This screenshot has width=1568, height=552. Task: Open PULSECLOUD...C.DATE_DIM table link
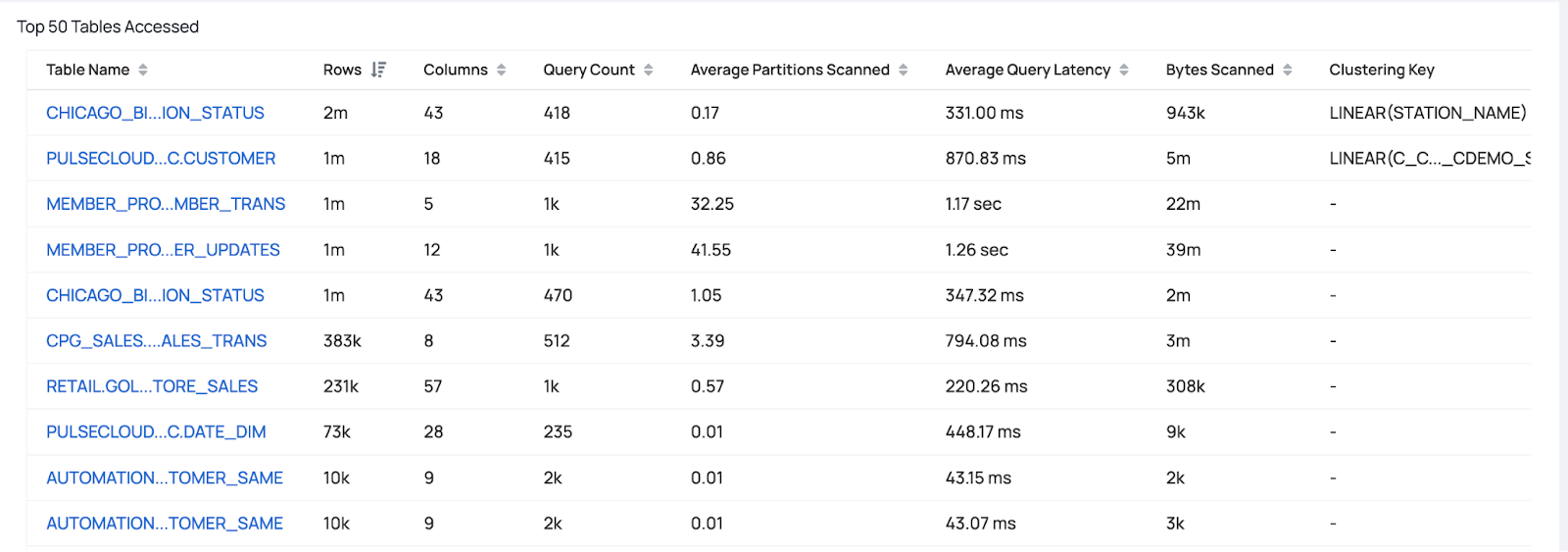pyautogui.click(x=156, y=431)
